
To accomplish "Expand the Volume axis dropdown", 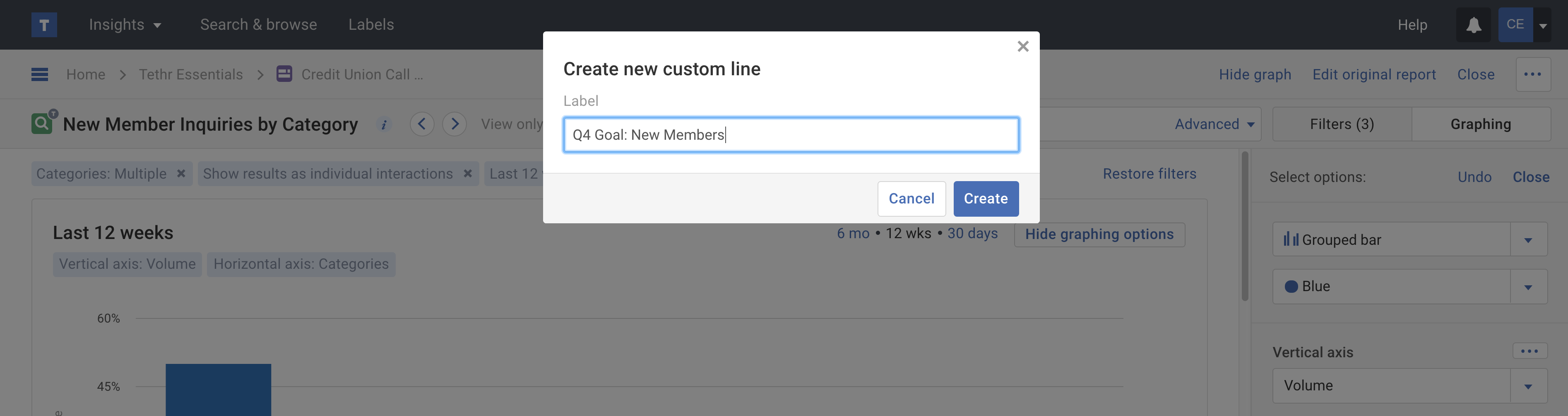I will 1528,386.
